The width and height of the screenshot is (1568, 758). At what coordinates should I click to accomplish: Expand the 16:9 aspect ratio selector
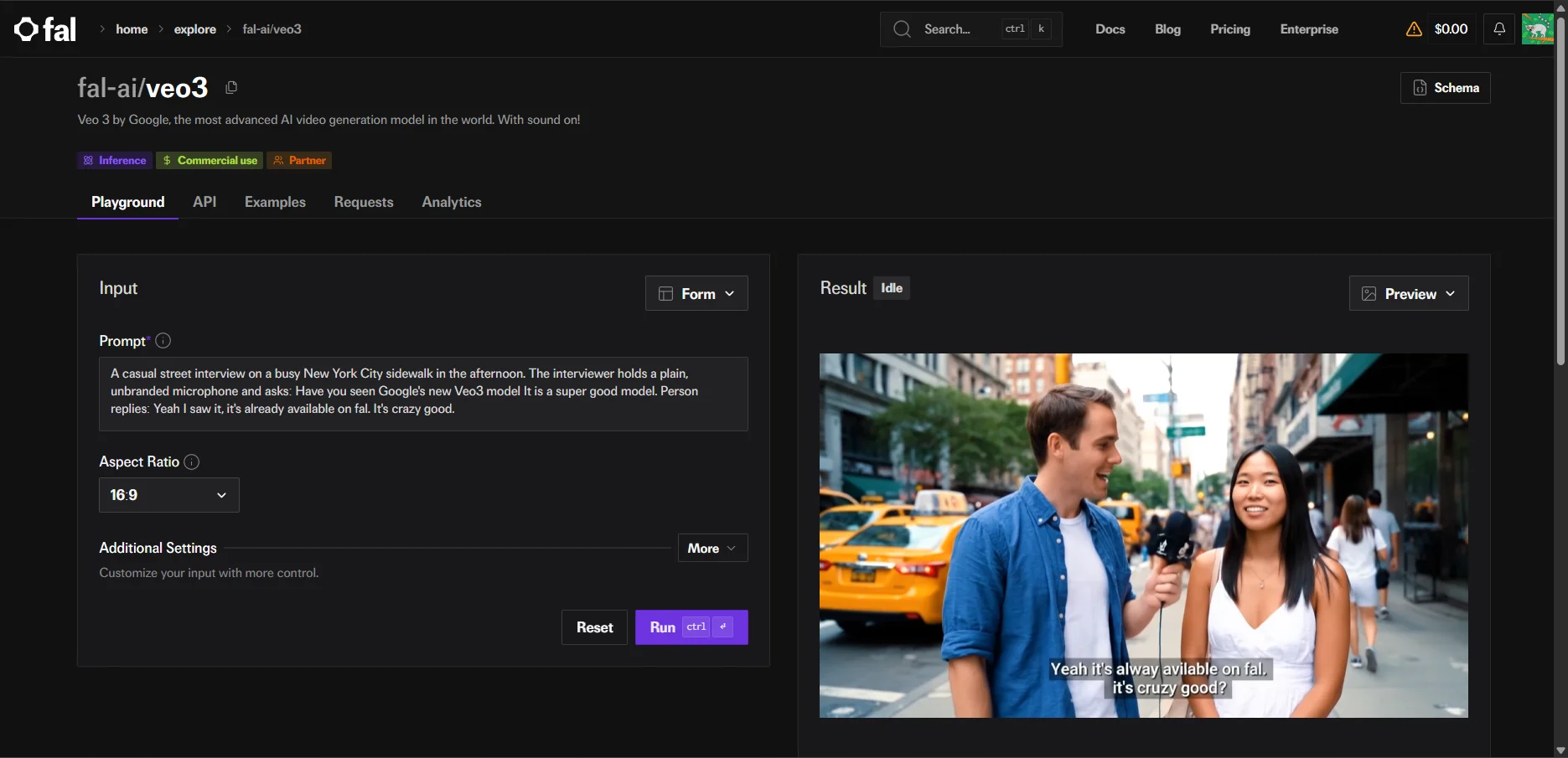coord(169,495)
